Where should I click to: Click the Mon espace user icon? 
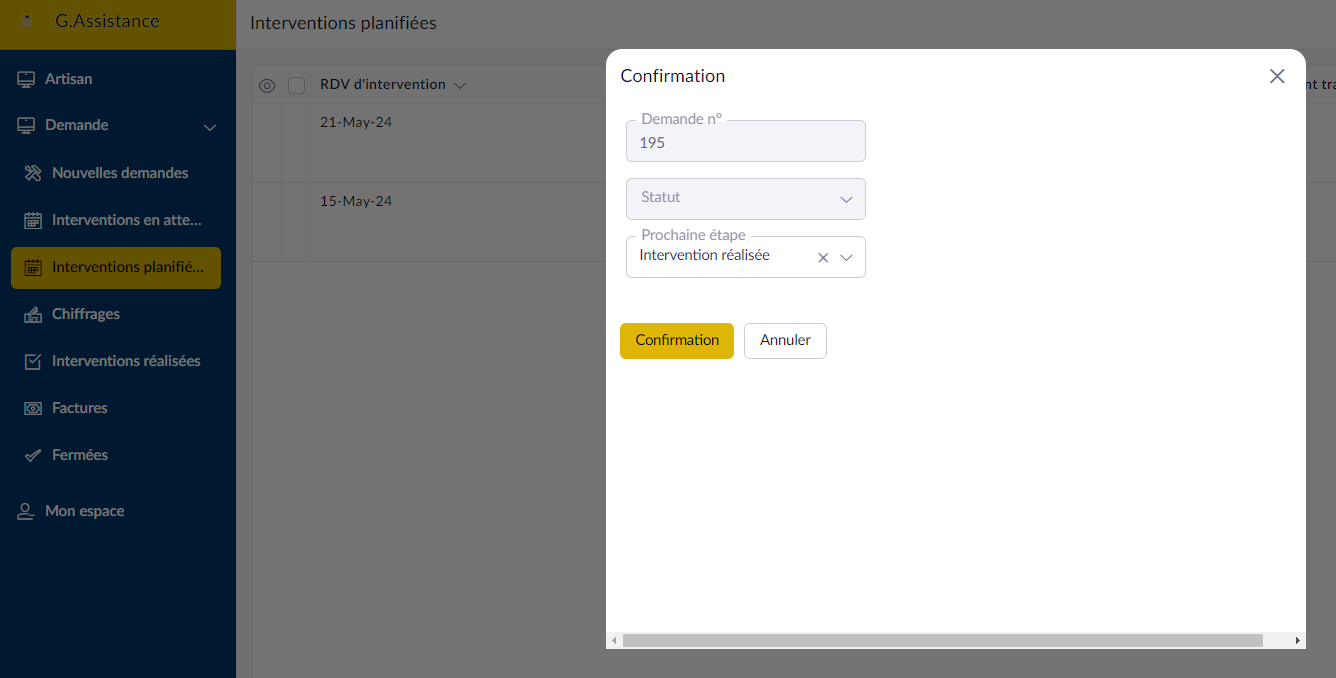26,511
